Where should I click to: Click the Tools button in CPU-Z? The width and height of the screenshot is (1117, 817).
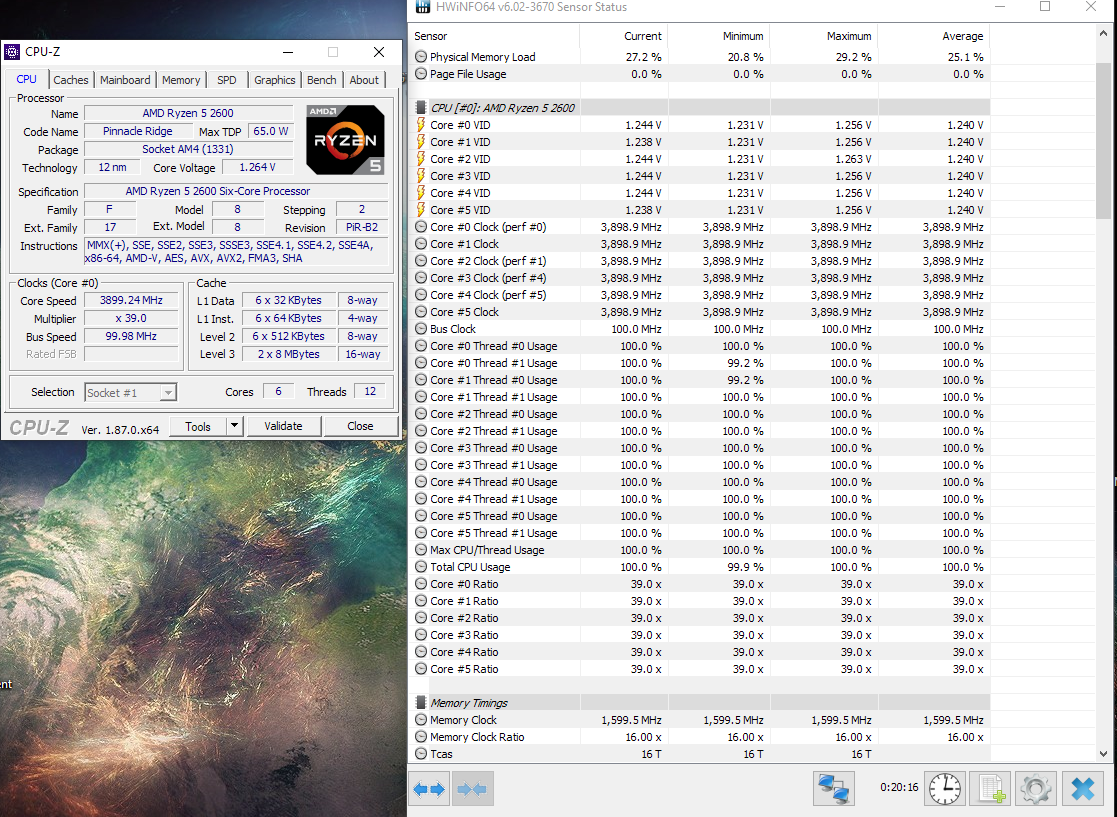coord(198,426)
